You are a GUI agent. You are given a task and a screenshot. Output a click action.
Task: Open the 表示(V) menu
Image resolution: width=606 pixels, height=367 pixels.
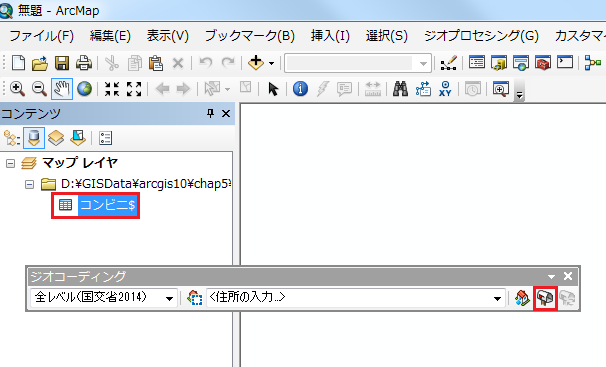[167, 36]
